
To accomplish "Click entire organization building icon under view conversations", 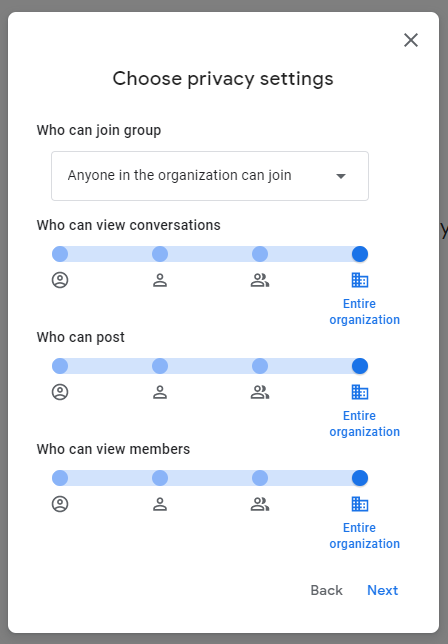I will pos(360,280).
